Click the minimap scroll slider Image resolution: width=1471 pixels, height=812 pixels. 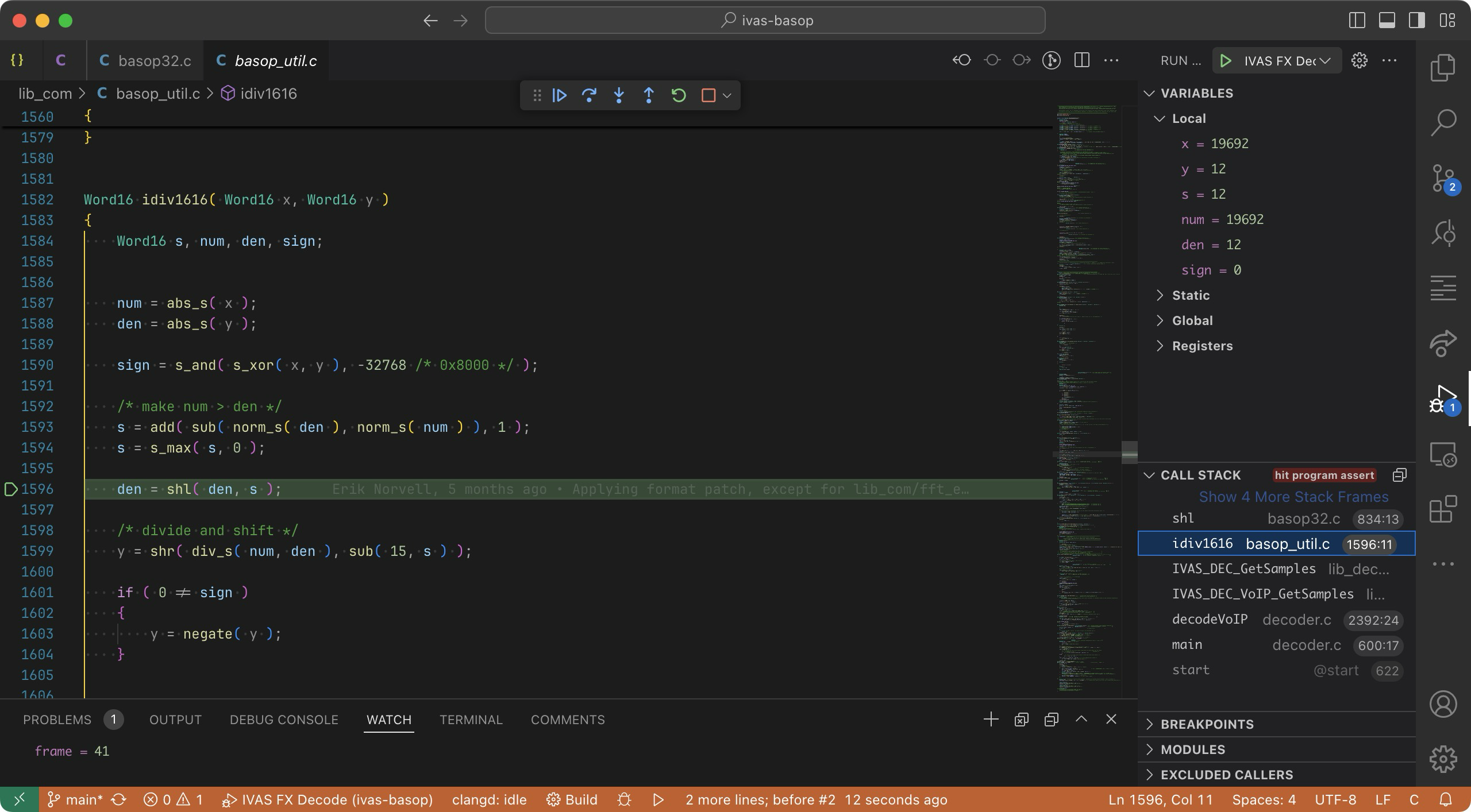click(x=1129, y=453)
